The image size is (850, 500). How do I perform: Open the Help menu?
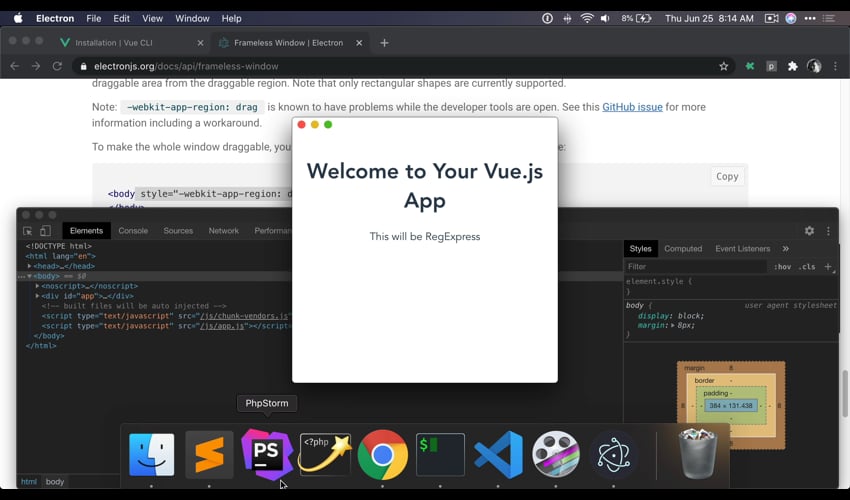click(231, 18)
